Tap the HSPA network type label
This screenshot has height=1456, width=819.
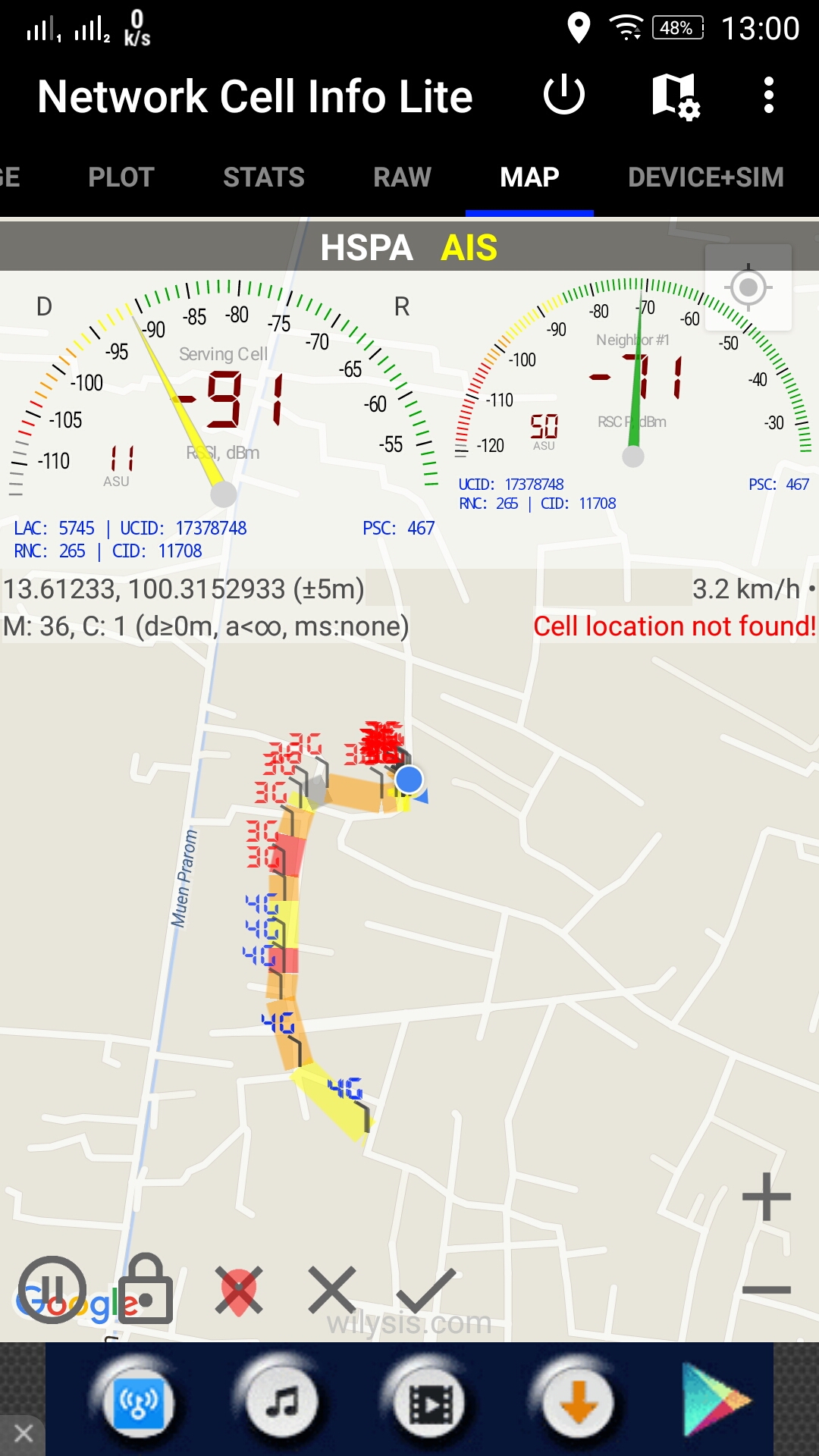[x=366, y=247]
